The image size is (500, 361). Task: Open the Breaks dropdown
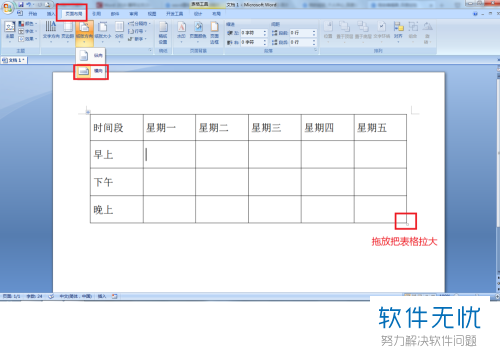pos(140,24)
